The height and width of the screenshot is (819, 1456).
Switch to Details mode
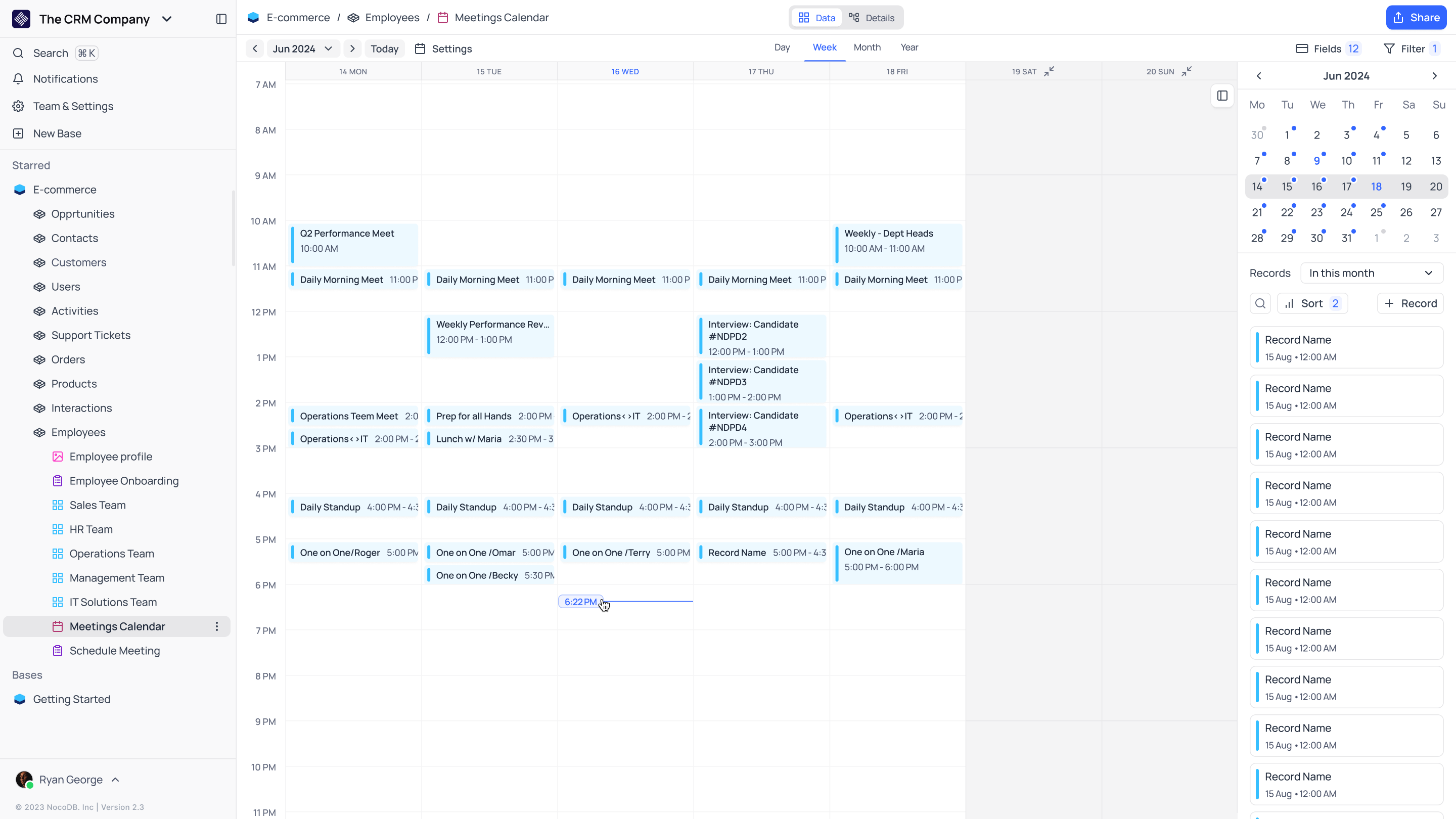872,18
